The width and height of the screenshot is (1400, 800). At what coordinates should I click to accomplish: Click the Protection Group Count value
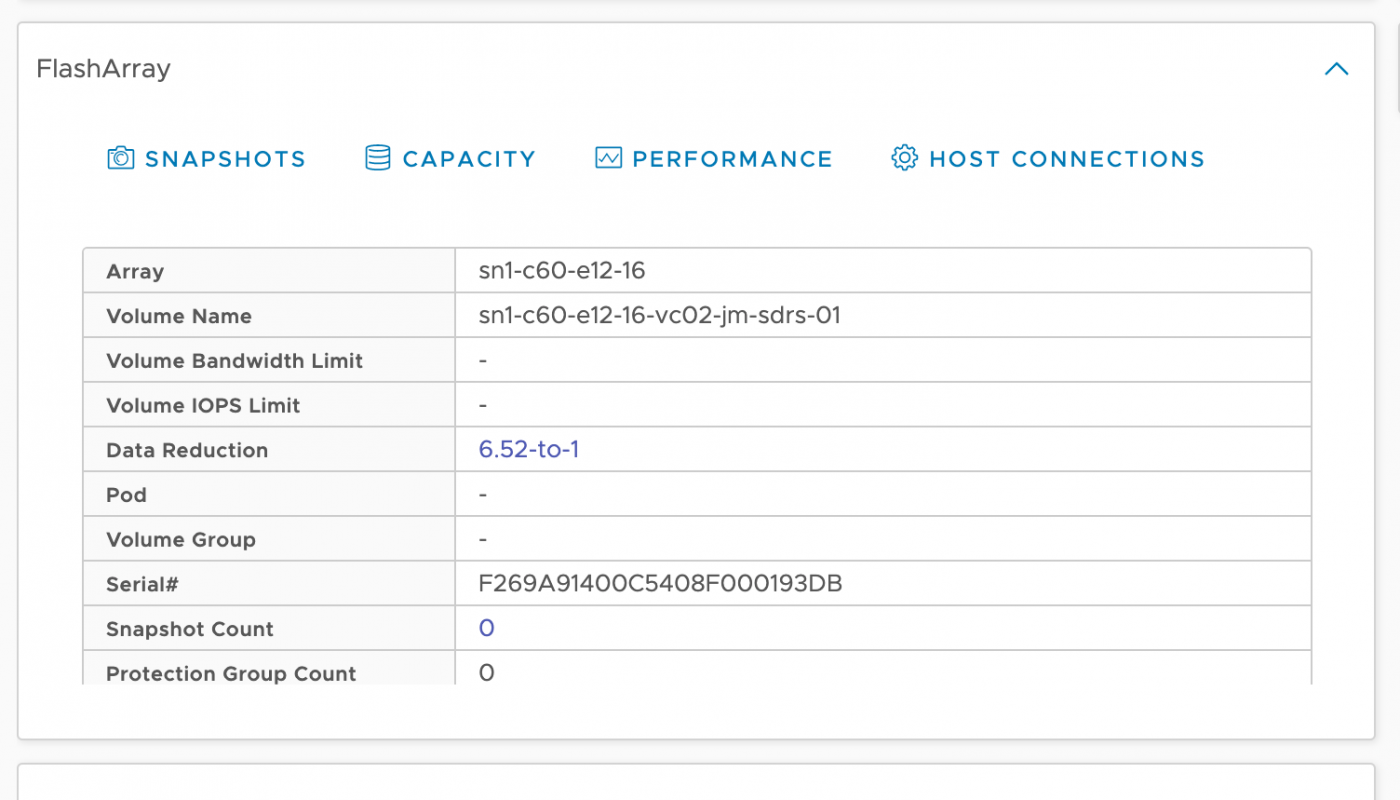(x=486, y=673)
